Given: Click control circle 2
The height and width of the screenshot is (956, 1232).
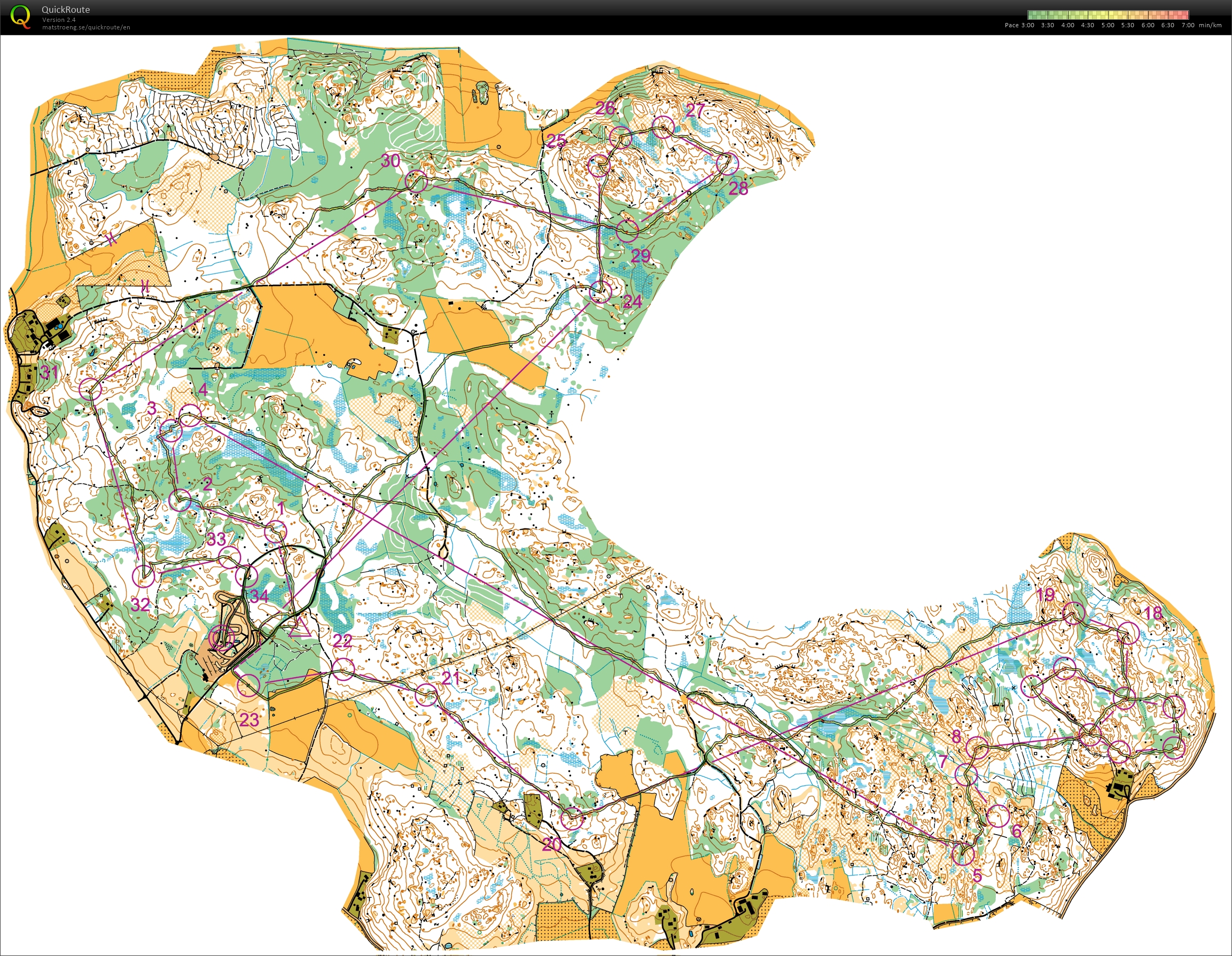Looking at the screenshot, I should tap(180, 500).
